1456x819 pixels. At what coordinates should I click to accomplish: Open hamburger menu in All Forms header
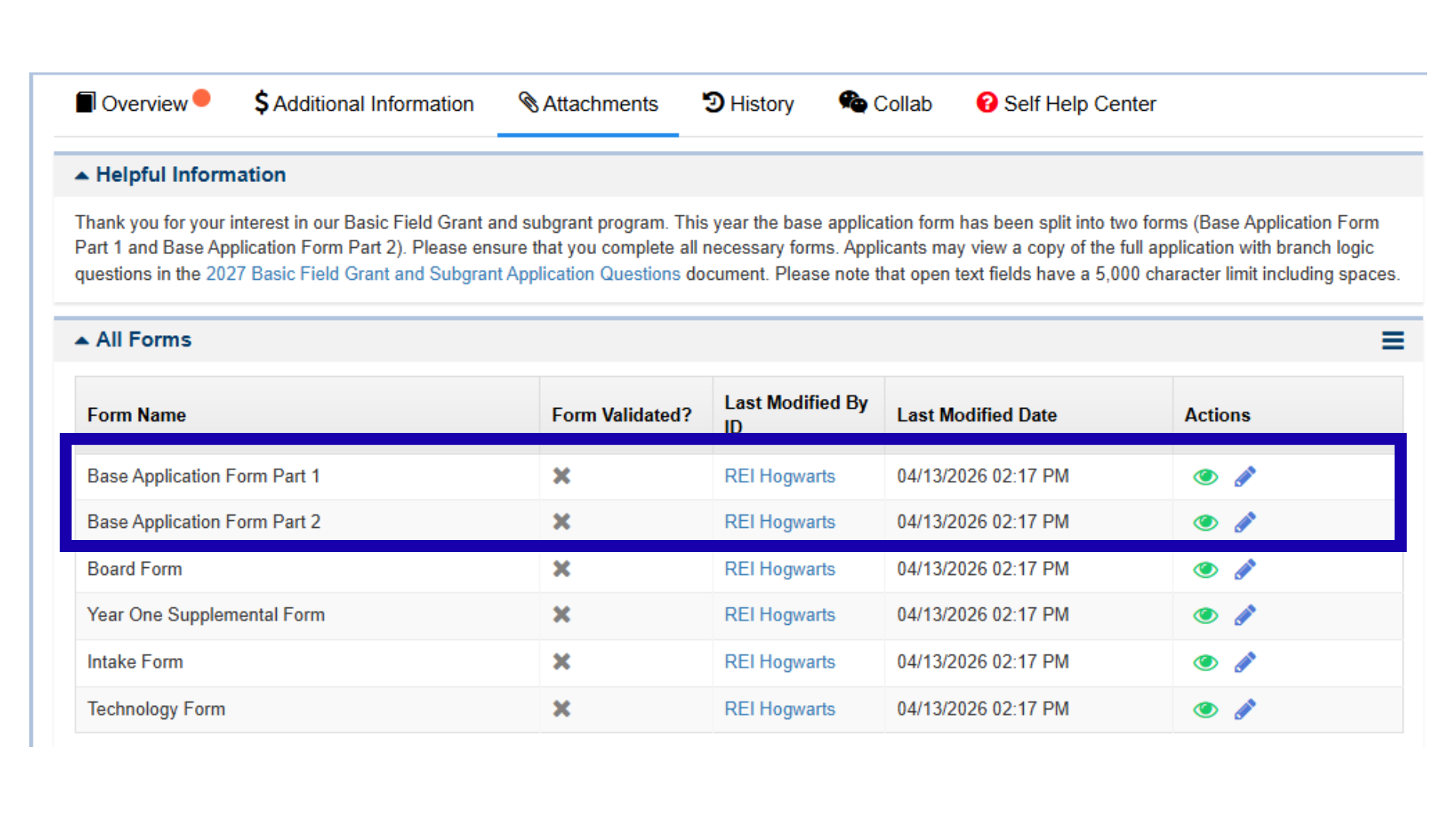(x=1392, y=340)
